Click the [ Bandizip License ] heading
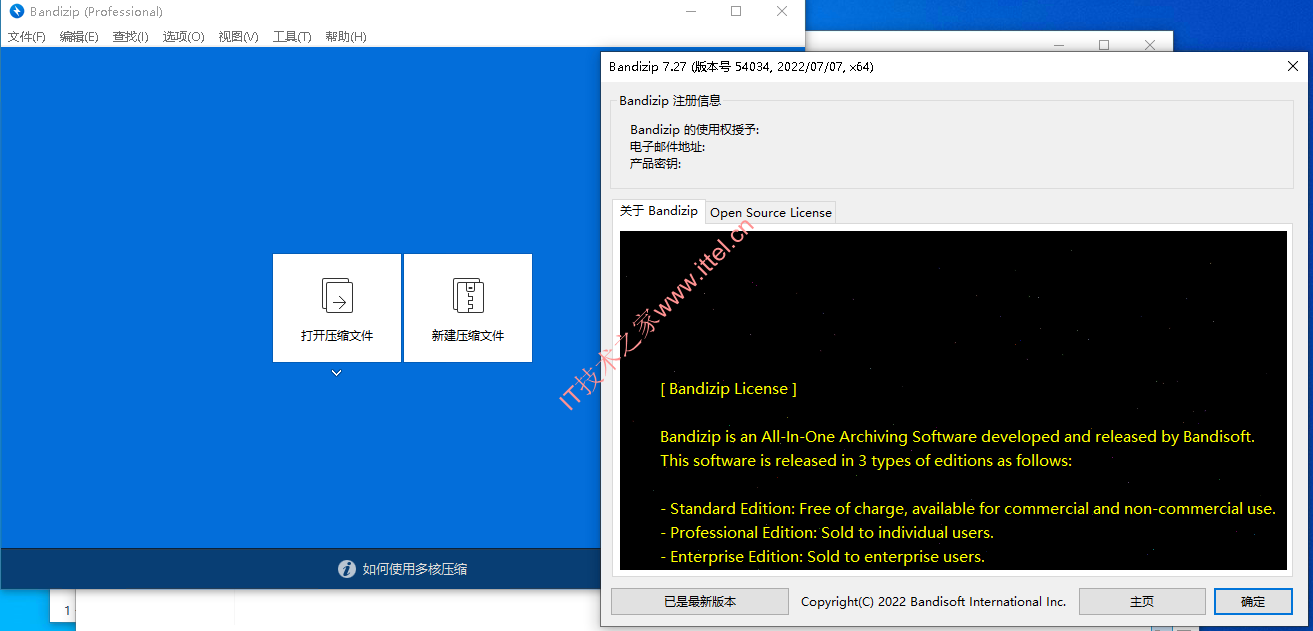Screen dimensions: 1313x631 click(x=729, y=389)
